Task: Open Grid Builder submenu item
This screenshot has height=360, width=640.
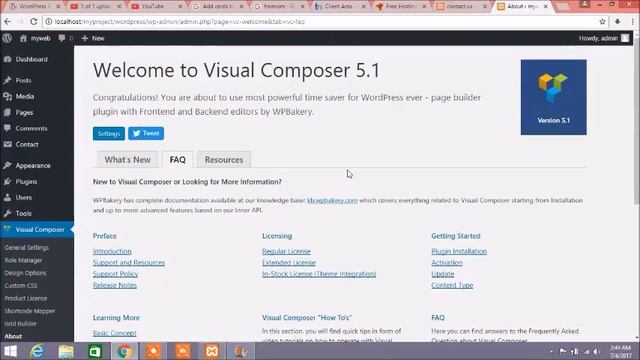Action: (x=20, y=323)
